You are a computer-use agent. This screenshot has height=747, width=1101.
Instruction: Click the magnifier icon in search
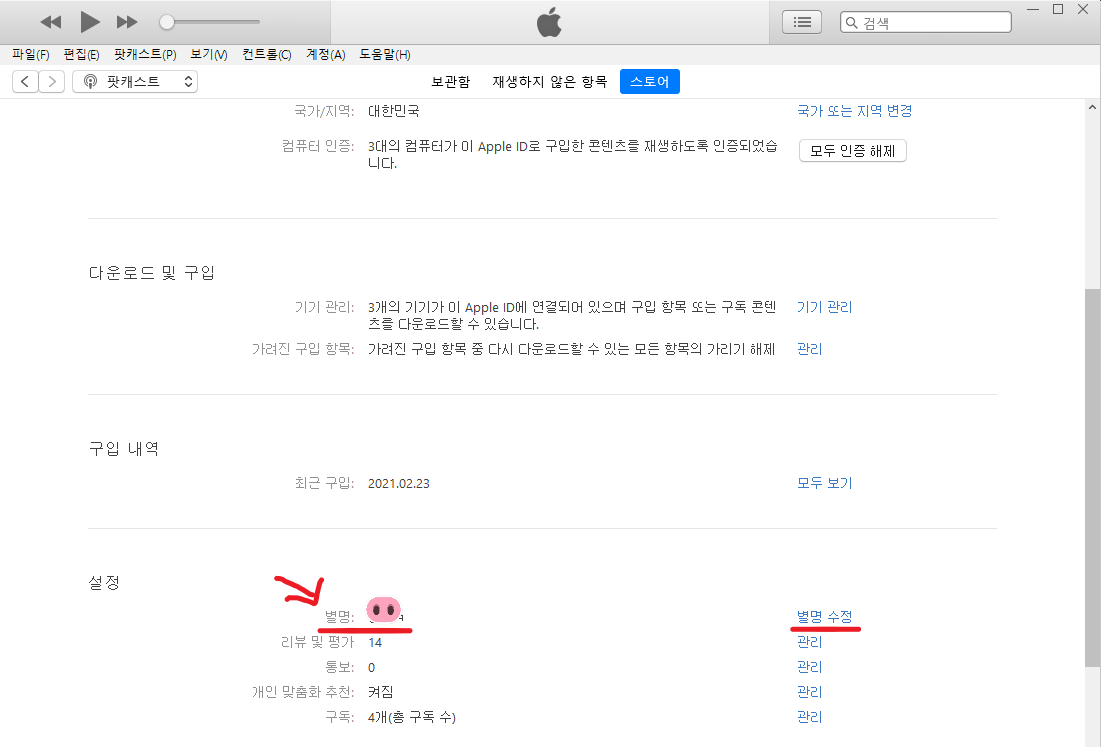coord(851,22)
